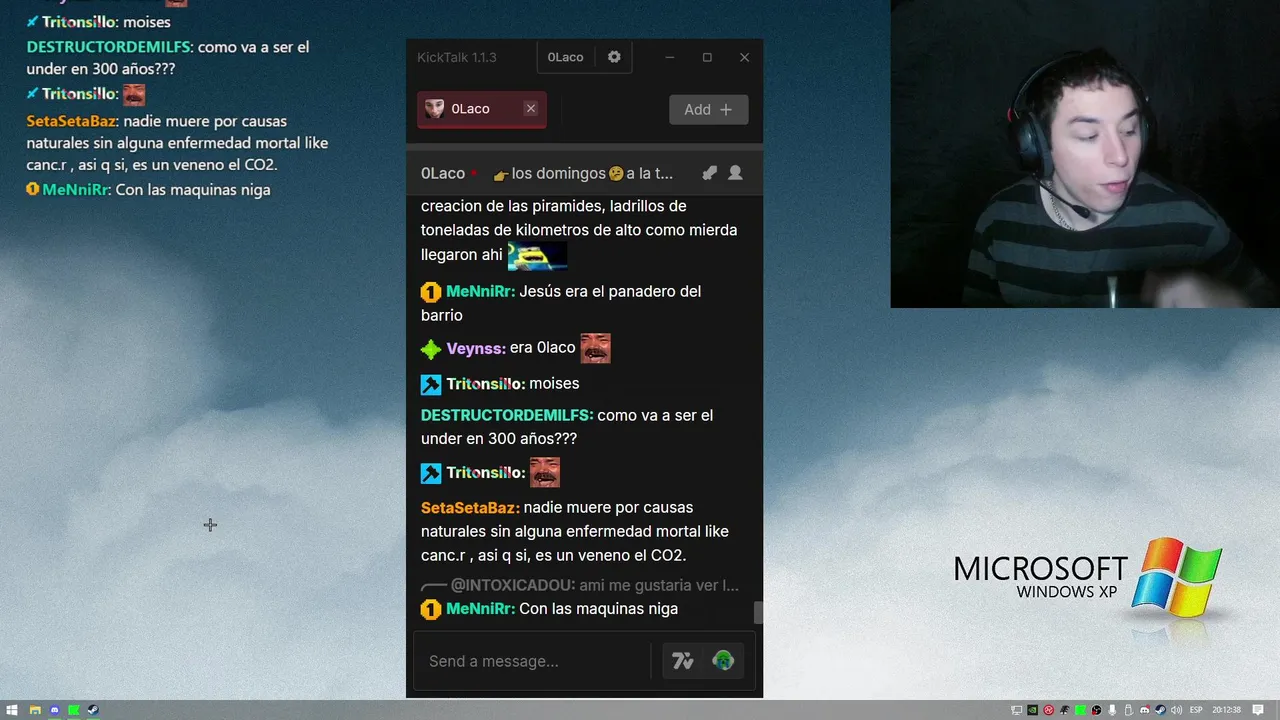Focus the 'Send a message...' input
The height and width of the screenshot is (720, 1280).
coord(535,661)
